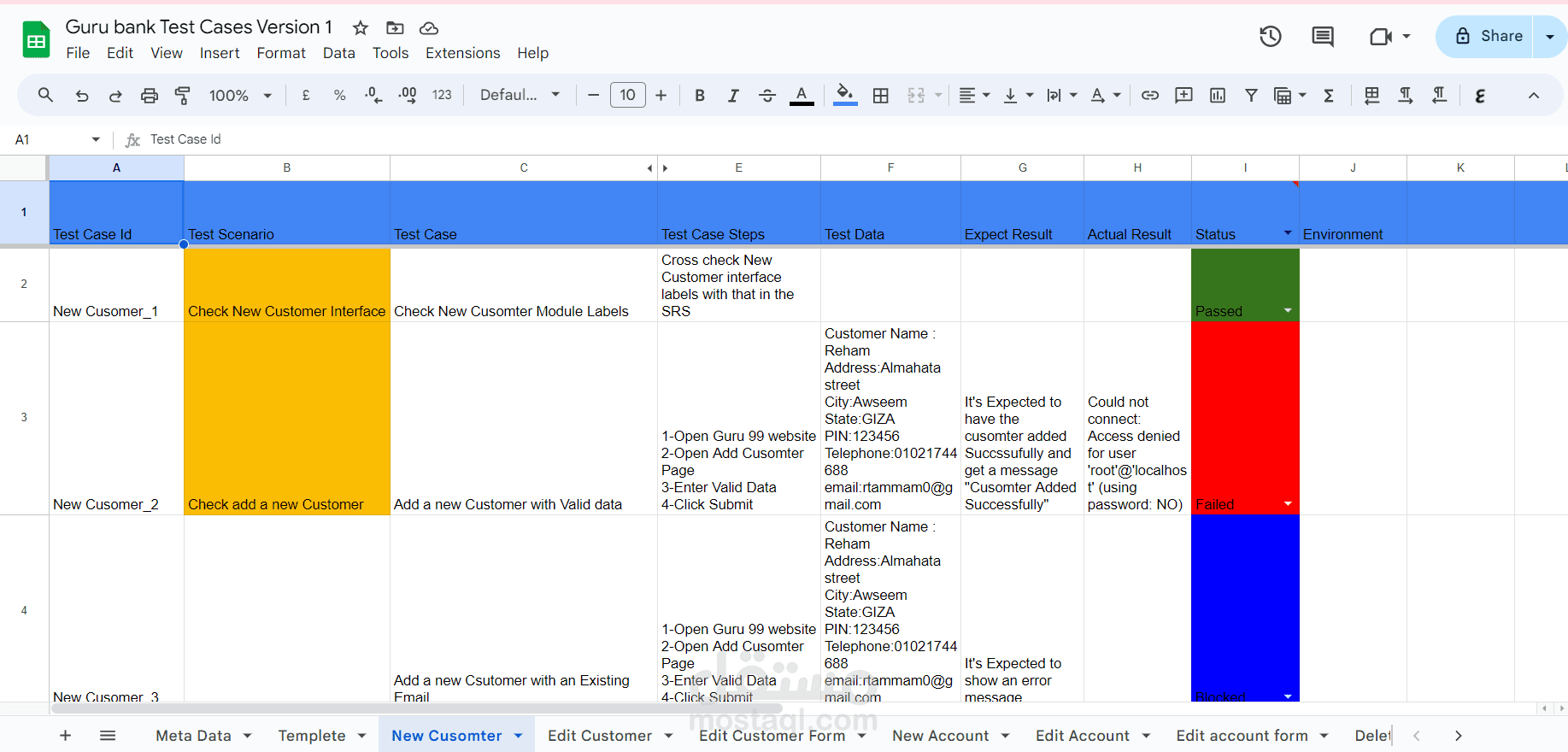View cloud document status
Image resolution: width=1568 pixels, height=752 pixels.
click(429, 28)
